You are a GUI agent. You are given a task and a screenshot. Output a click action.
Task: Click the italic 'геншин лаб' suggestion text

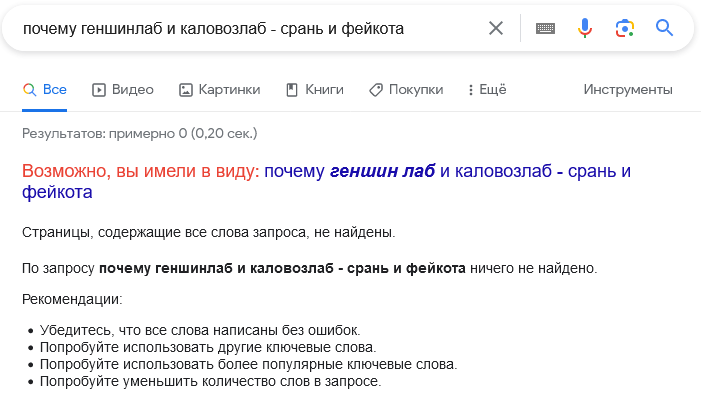pyautogui.click(x=382, y=171)
